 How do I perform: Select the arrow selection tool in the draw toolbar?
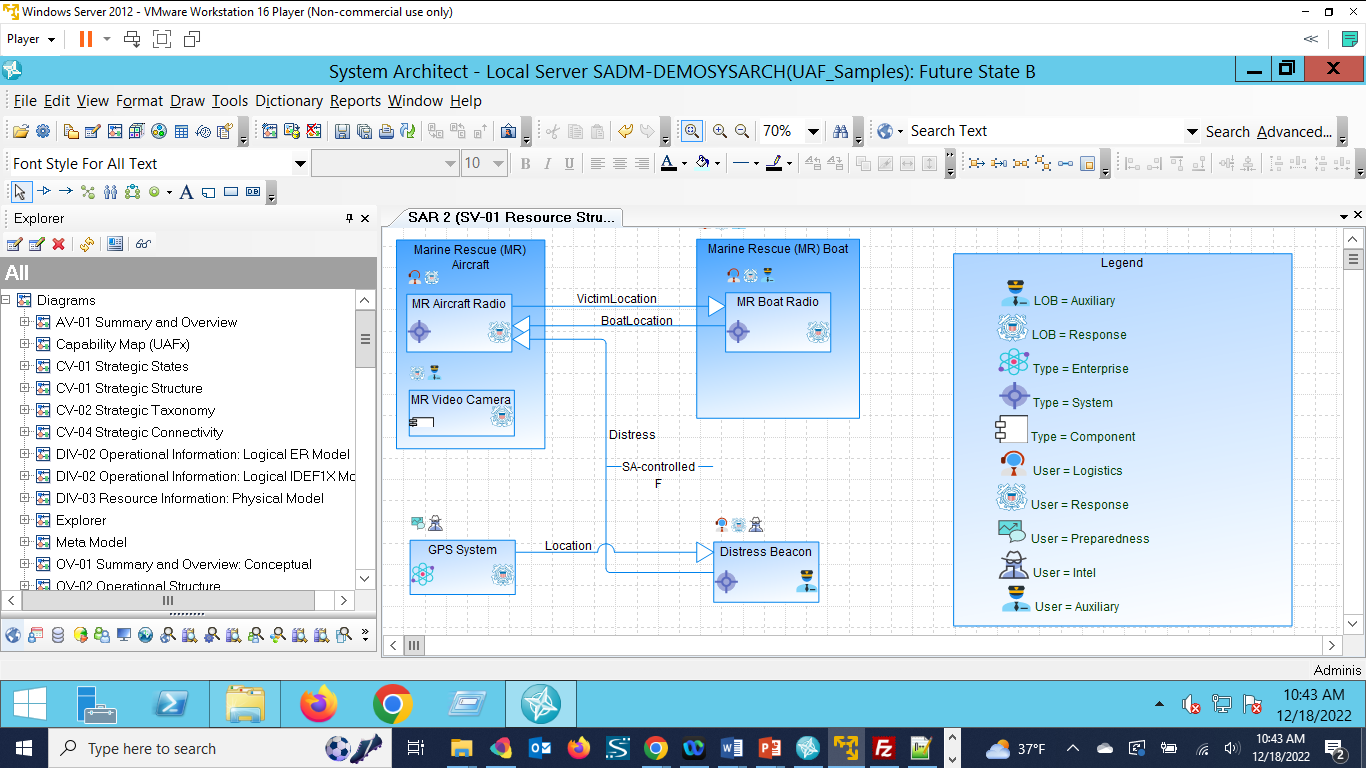coord(22,191)
